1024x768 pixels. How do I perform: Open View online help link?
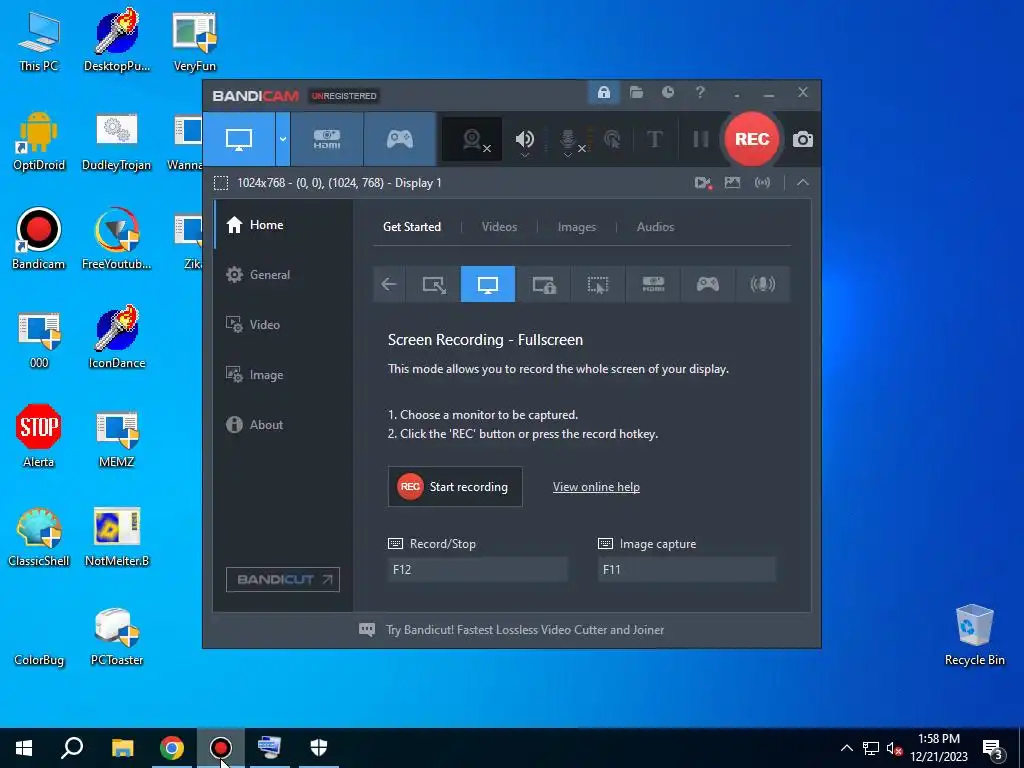click(596, 487)
